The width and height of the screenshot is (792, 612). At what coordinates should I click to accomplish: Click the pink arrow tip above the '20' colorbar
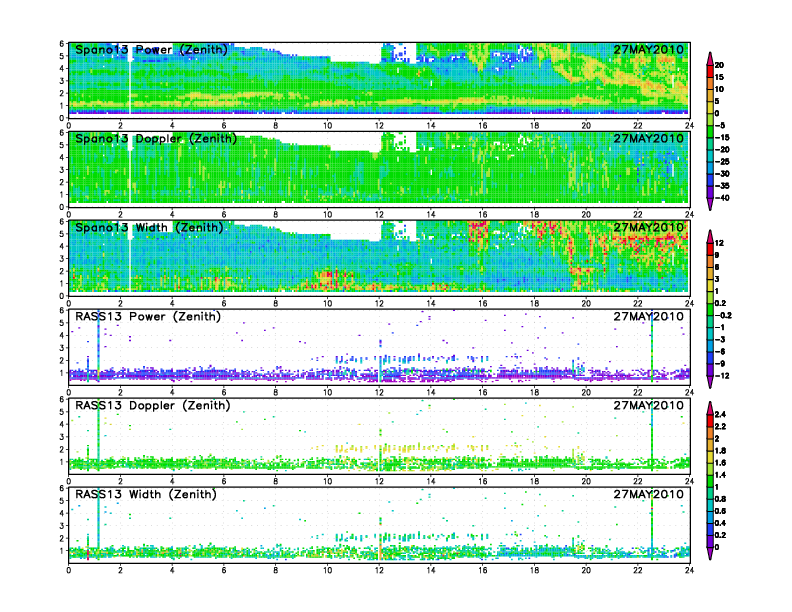[x=710, y=58]
